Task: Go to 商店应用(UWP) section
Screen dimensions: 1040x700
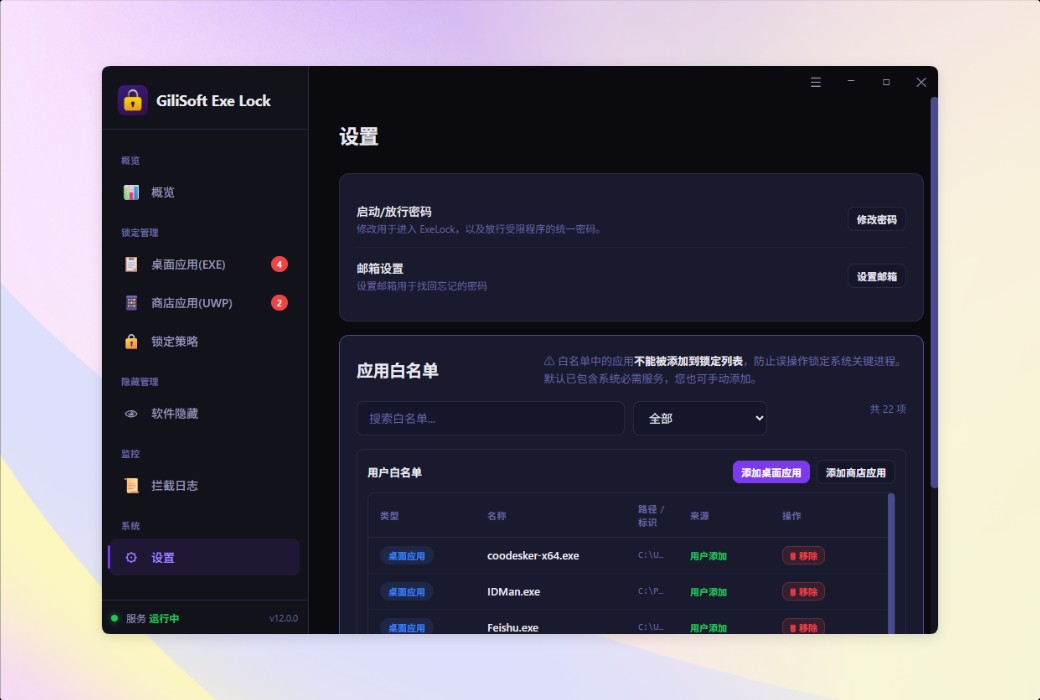Action: (x=204, y=303)
